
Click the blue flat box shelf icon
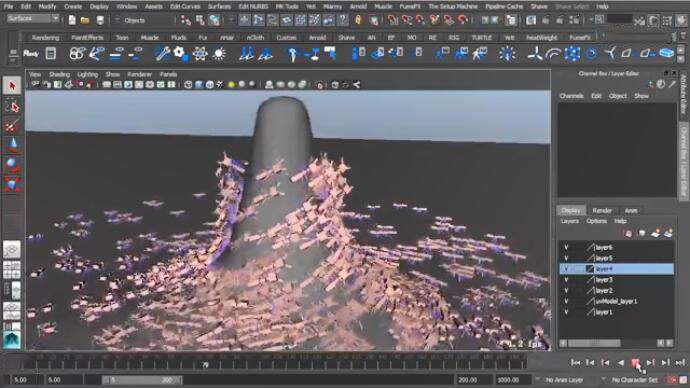pos(667,54)
